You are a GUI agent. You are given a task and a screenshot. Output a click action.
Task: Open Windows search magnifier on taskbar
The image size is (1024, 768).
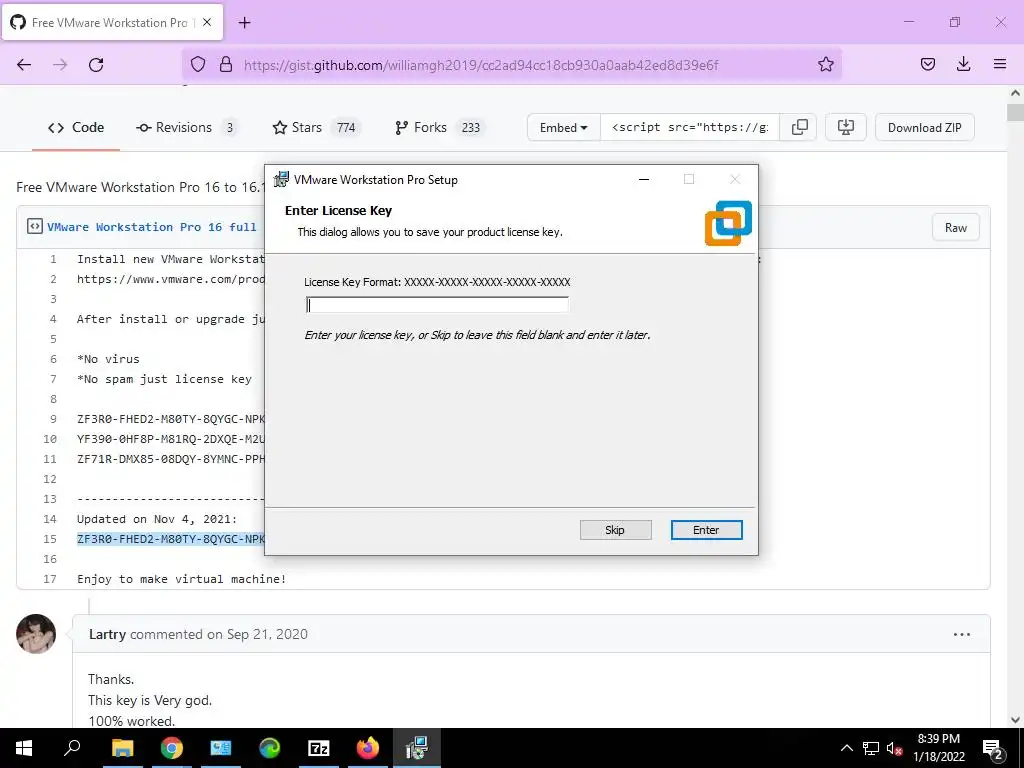(x=72, y=748)
